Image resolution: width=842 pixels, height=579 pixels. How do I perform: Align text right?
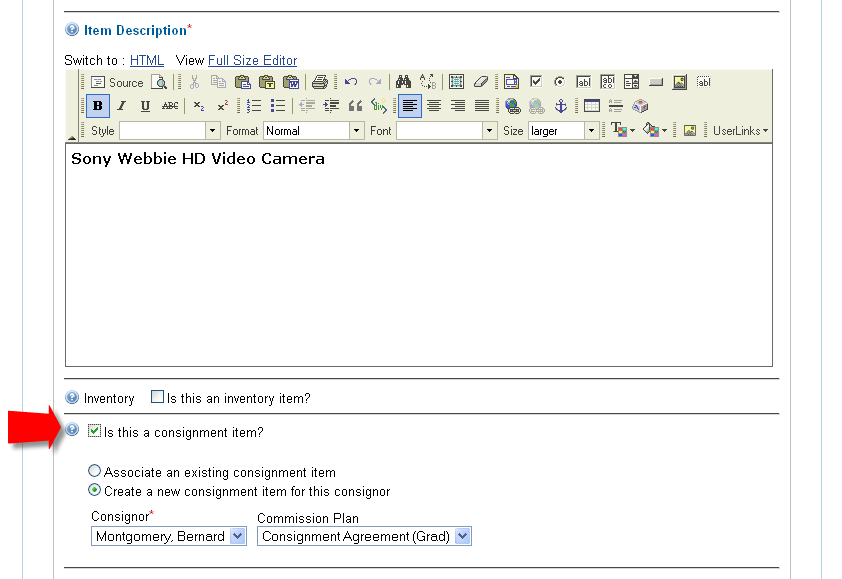click(458, 106)
